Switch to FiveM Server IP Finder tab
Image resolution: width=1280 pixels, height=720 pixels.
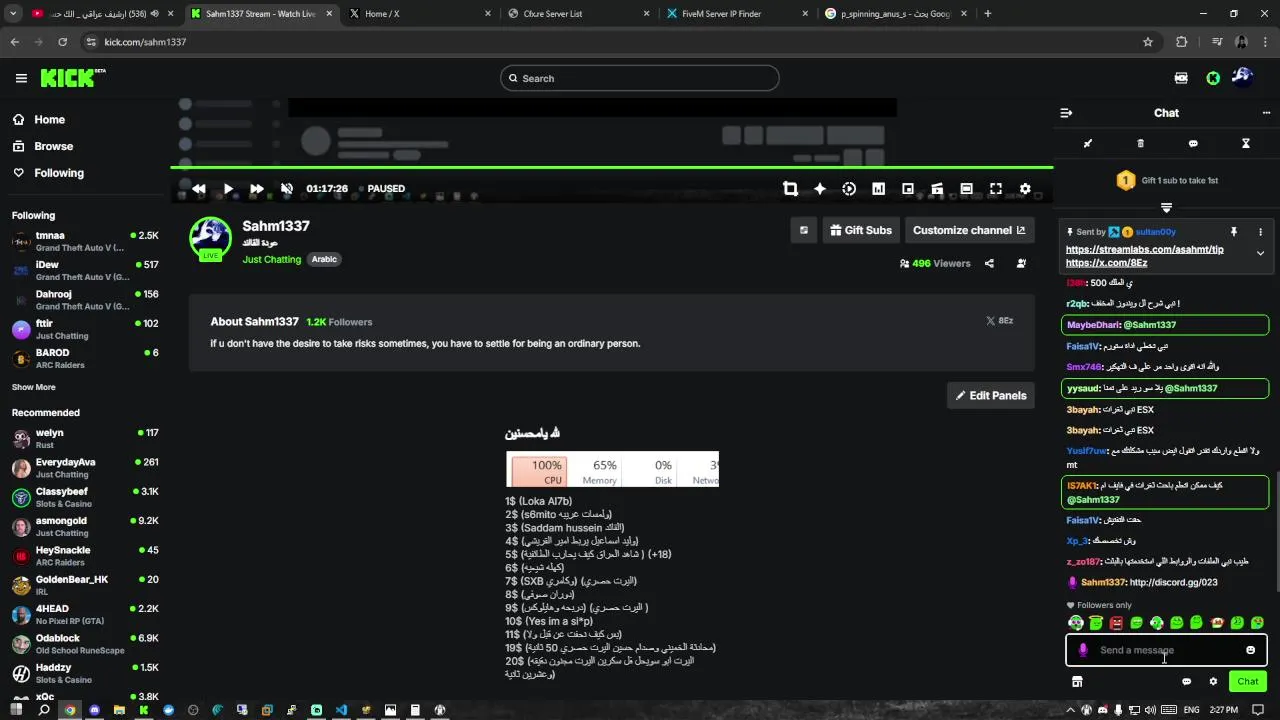737,14
